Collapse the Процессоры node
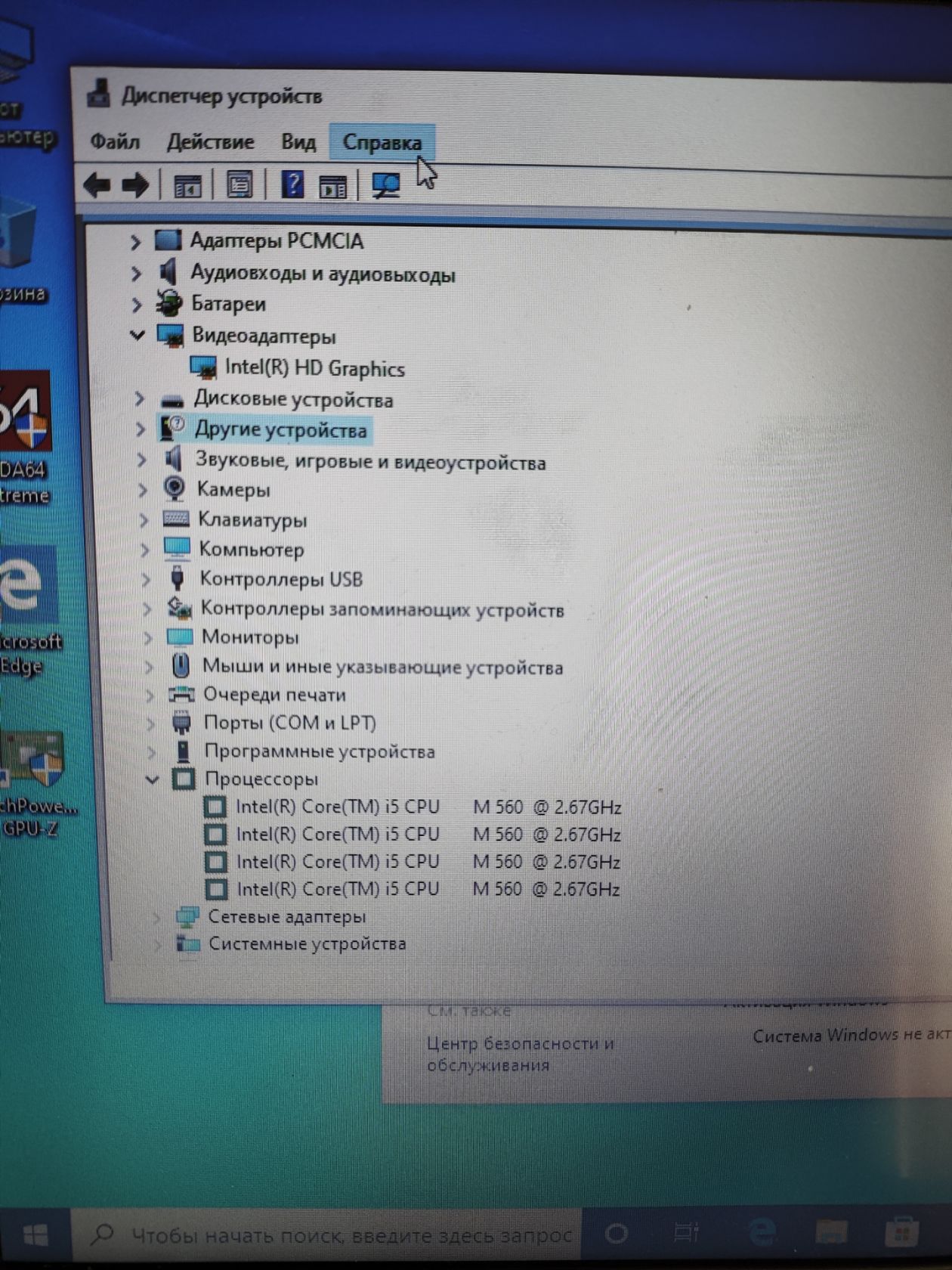Image resolution: width=952 pixels, height=1270 pixels. click(x=153, y=778)
